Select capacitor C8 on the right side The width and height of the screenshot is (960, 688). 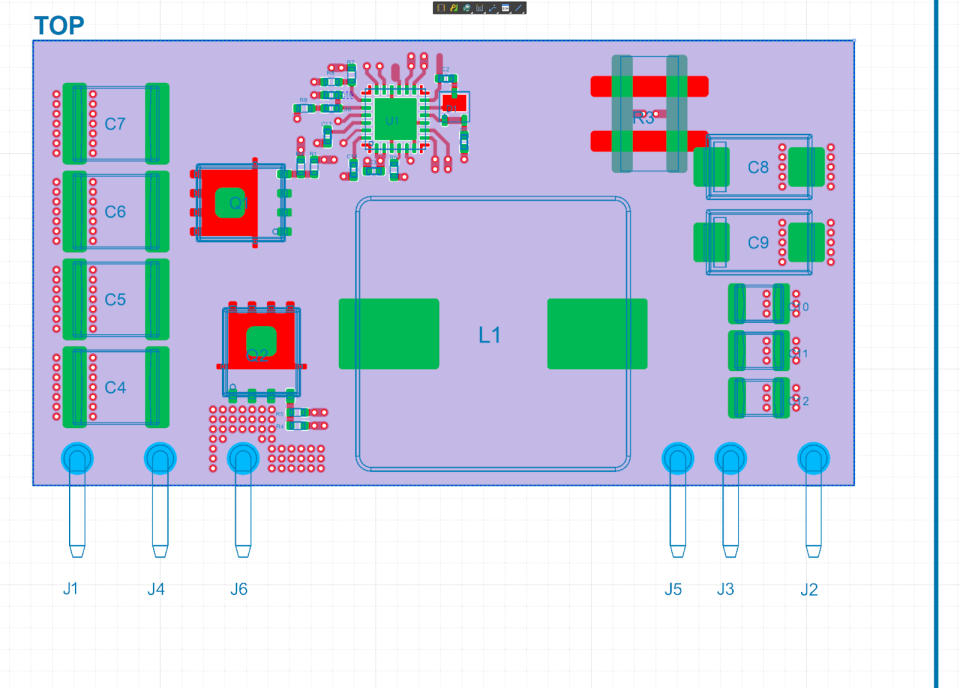tap(758, 168)
